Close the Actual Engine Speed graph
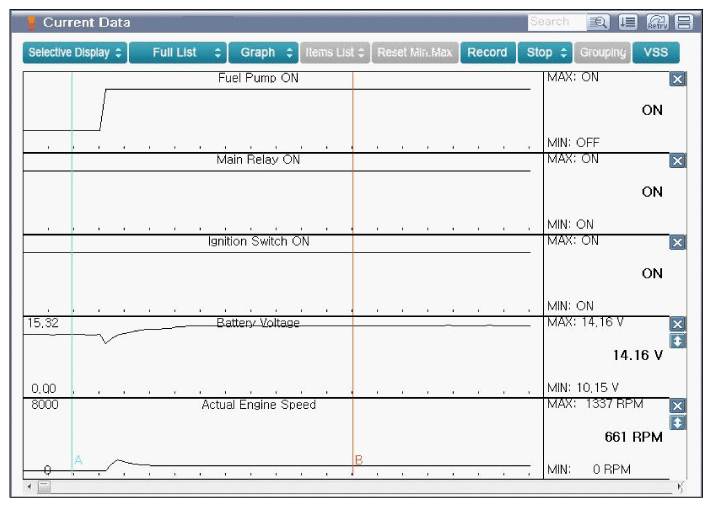 pyautogui.click(x=677, y=406)
